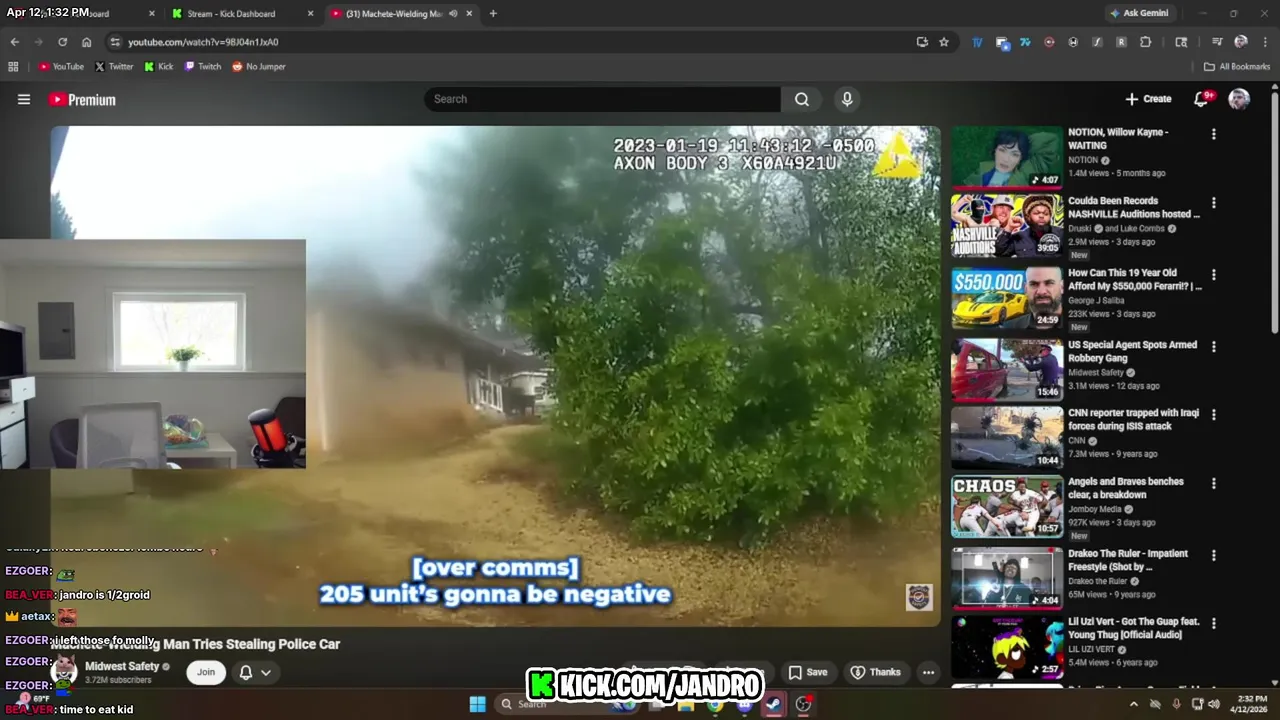Click the install app icon in address bar
Viewport: 1280px width, 720px height.
pyautogui.click(x=922, y=42)
